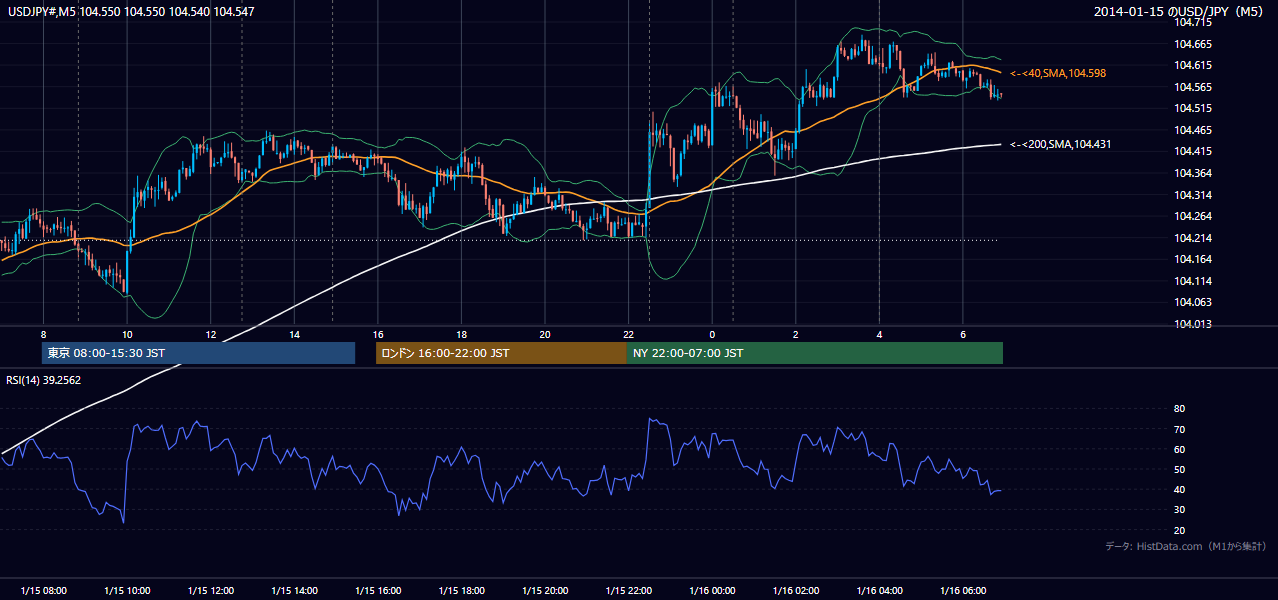Click the NY 22:00-07:00 JST session bar
The width and height of the screenshot is (1278, 600).
[x=815, y=353]
